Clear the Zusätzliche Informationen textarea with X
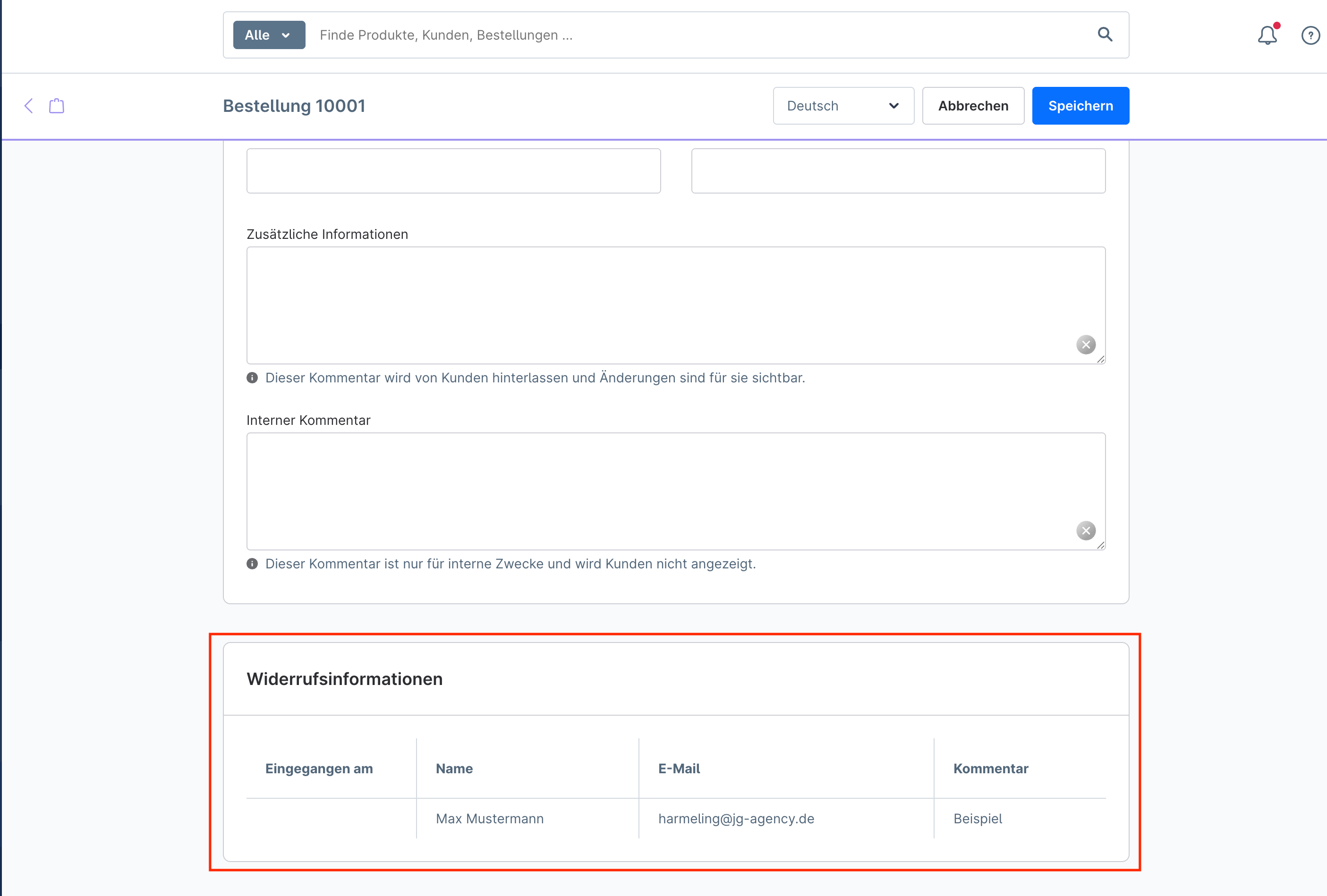This screenshot has height=896, width=1327. click(1086, 345)
